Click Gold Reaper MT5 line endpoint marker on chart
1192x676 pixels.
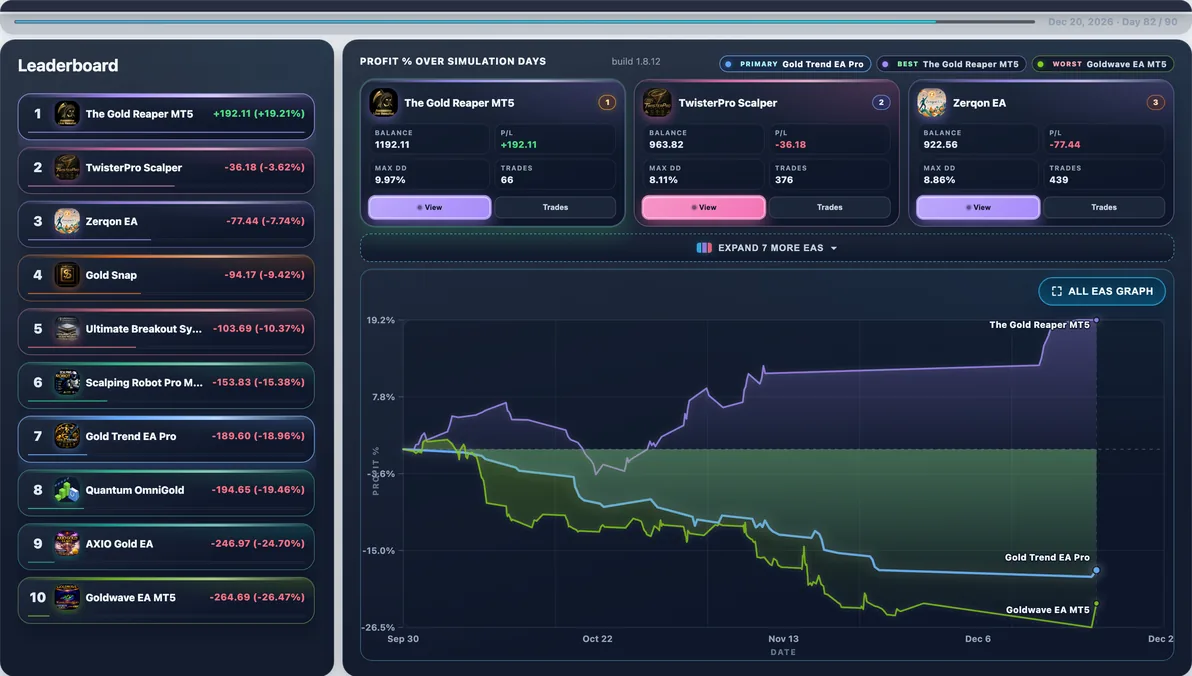(1096, 320)
